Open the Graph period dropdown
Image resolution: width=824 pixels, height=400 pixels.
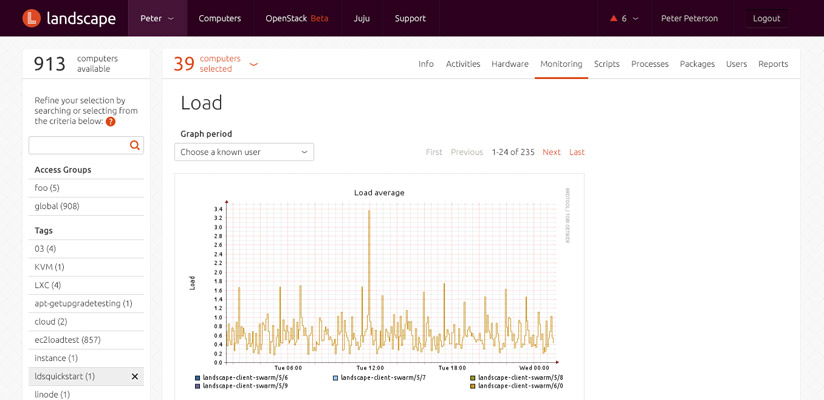point(244,152)
